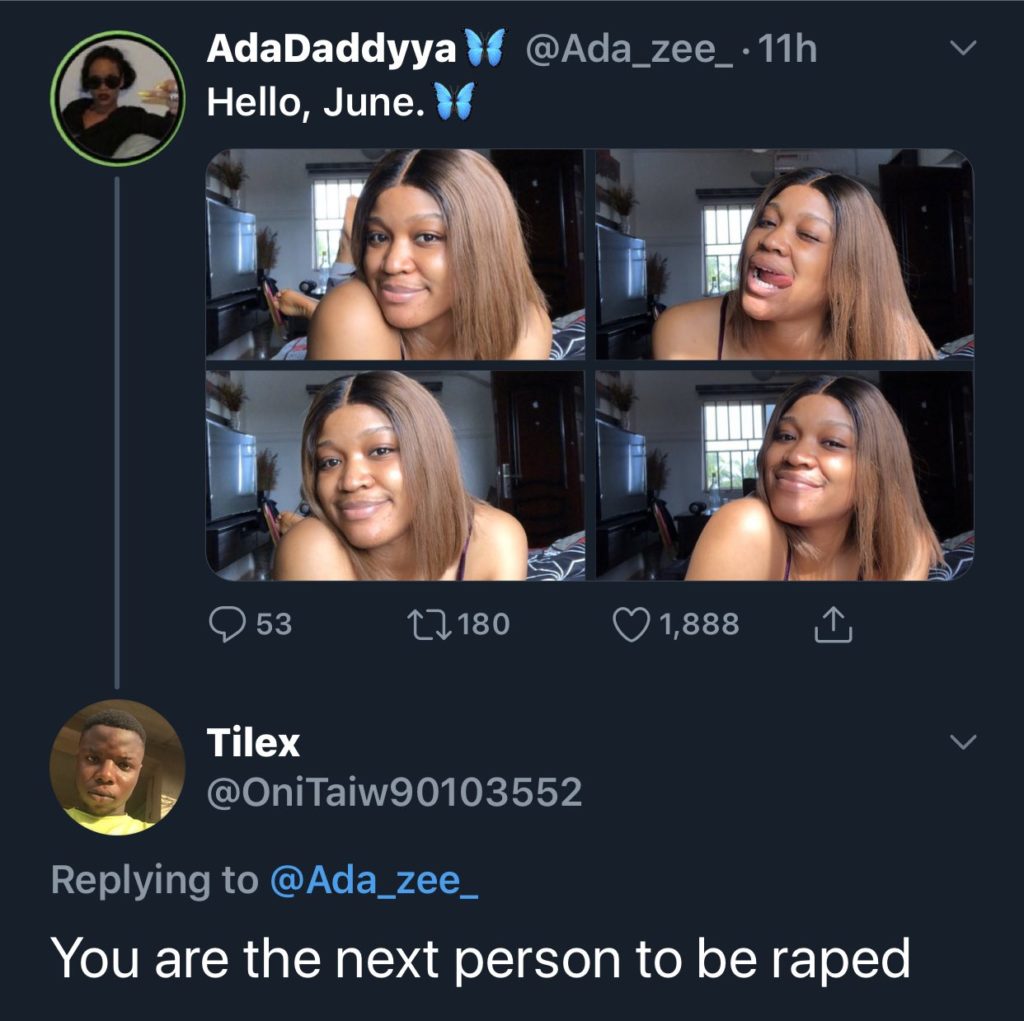Expand options chevron on Tilex's reply
1024x1021 pixels.
pos(963,741)
